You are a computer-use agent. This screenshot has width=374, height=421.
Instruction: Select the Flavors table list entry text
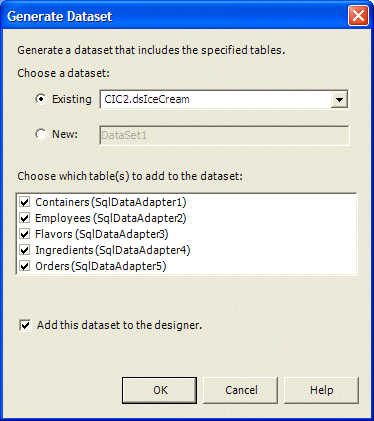[102, 234]
